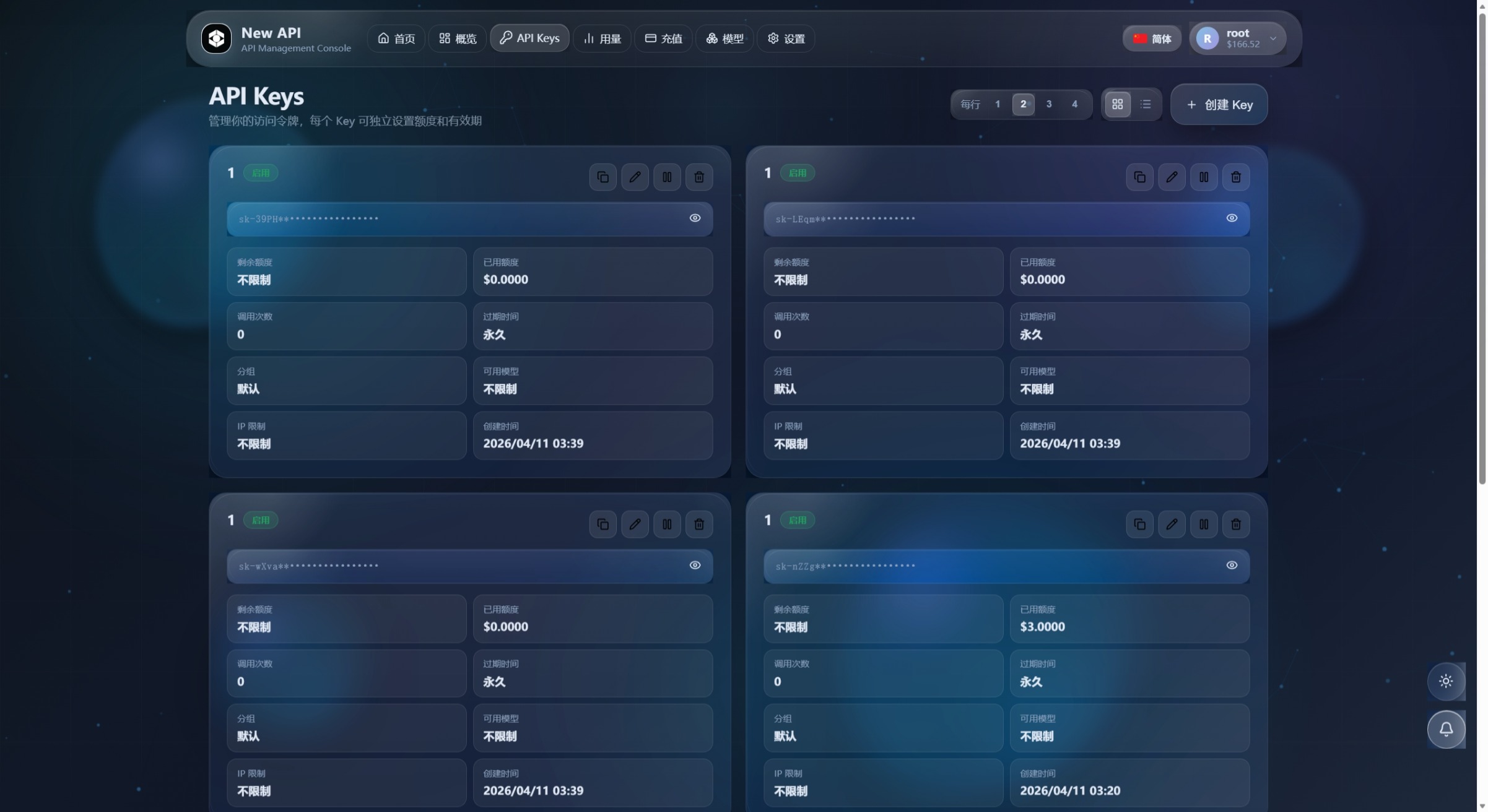Edit the sk-LEqm key with pencil icon
Image resolution: width=1488 pixels, height=812 pixels.
pyautogui.click(x=1171, y=177)
